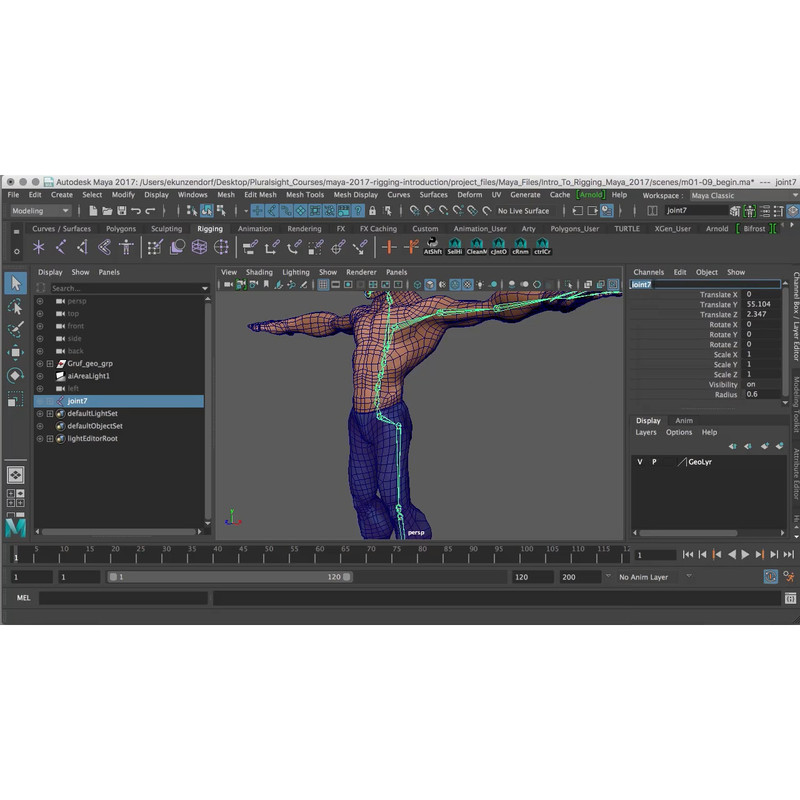This screenshot has width=800, height=800.
Task: Click the CleanM shelf script icon
Action: (477, 246)
